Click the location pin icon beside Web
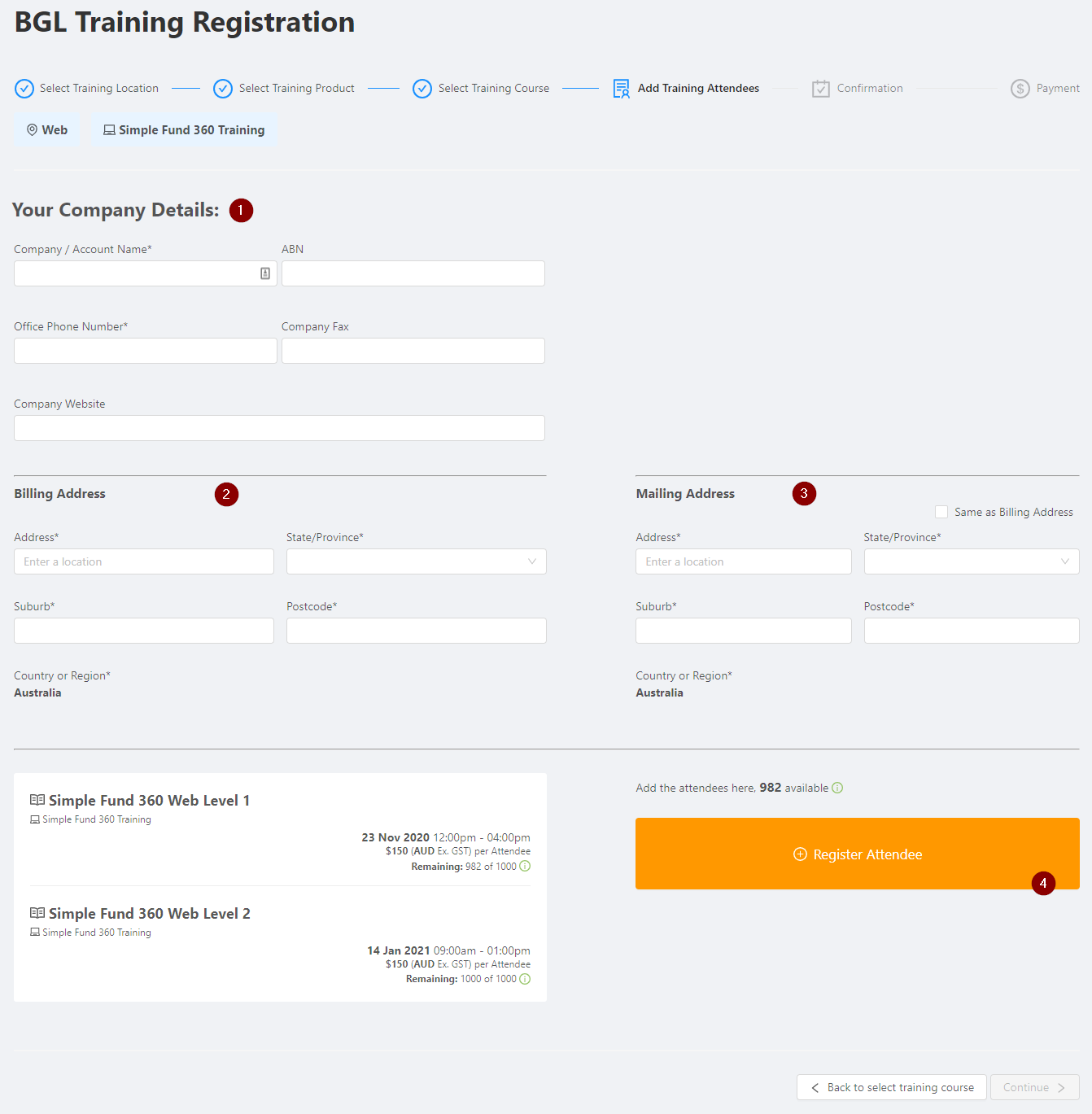Screen dimensions: 1092x1114 click(x=33, y=130)
